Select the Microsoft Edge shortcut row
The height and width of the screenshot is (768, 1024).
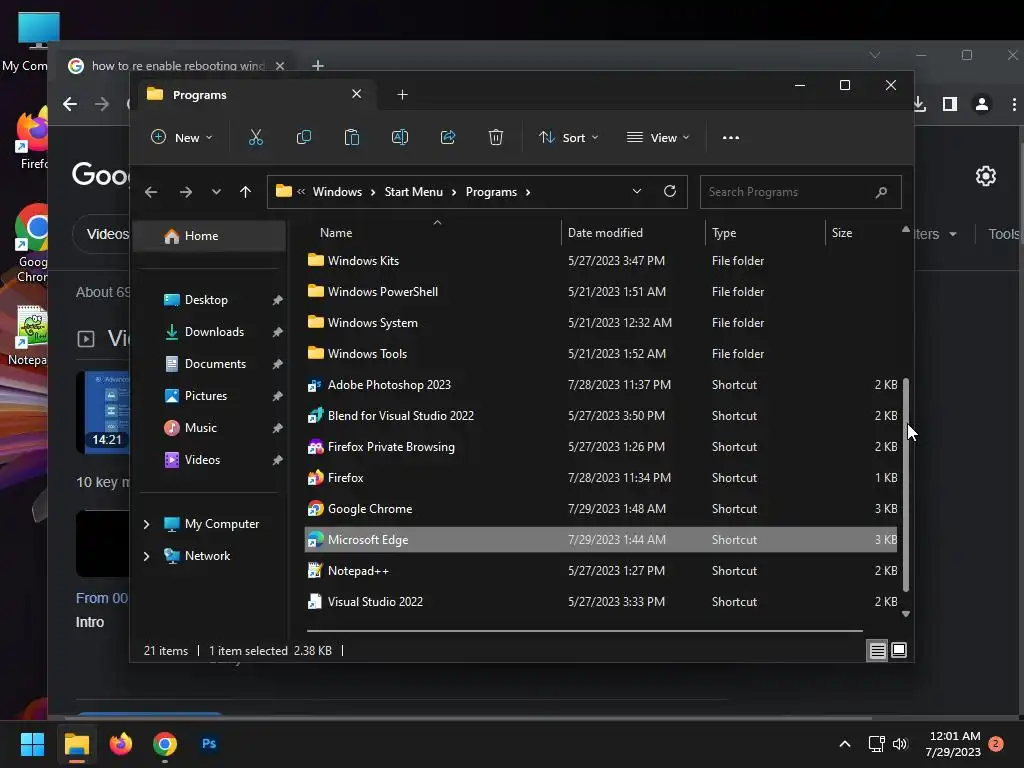(x=601, y=540)
